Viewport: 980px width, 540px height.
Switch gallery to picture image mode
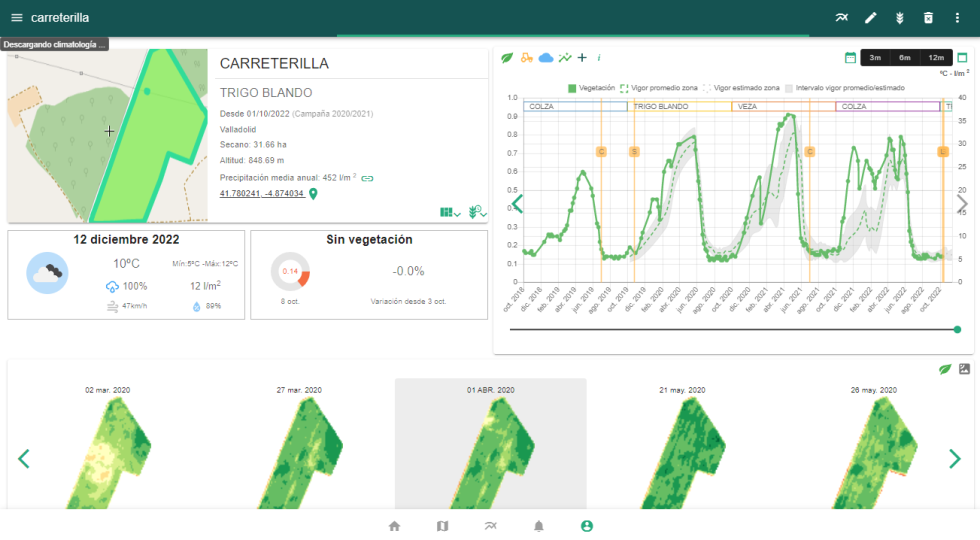[x=964, y=369]
